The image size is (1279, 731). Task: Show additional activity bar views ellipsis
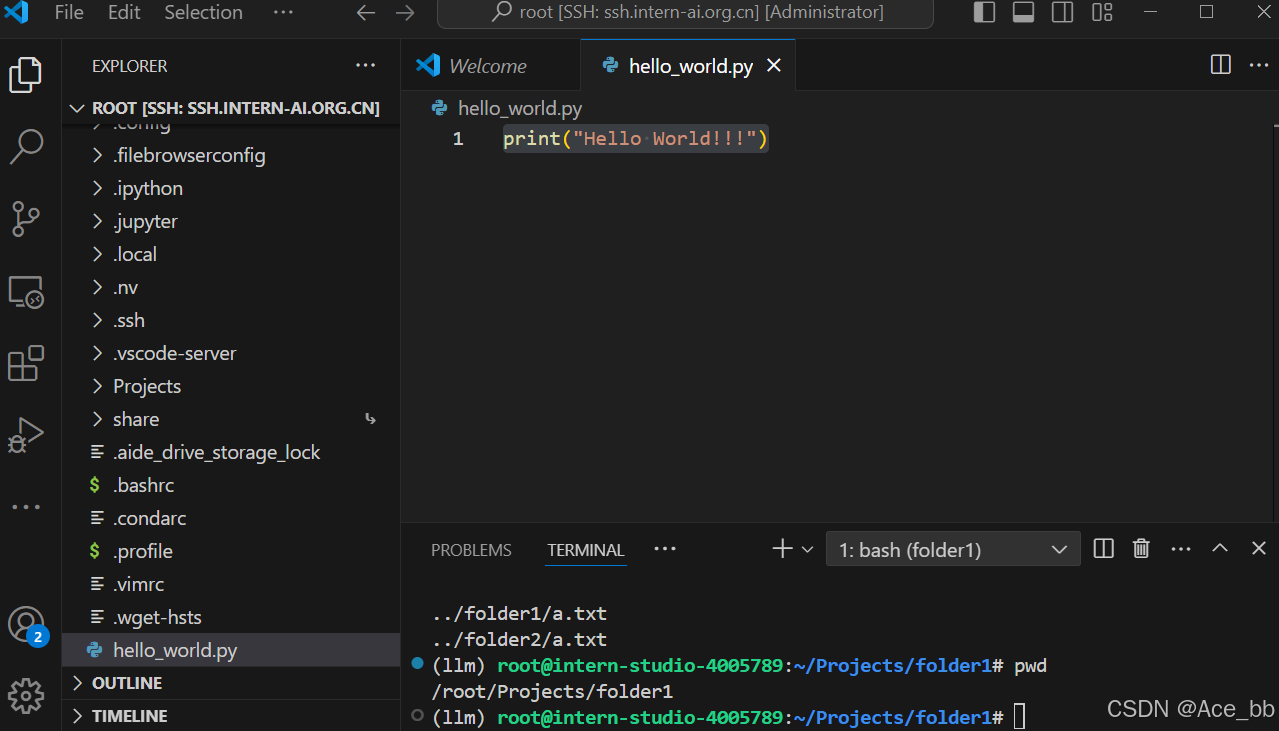click(x=26, y=507)
